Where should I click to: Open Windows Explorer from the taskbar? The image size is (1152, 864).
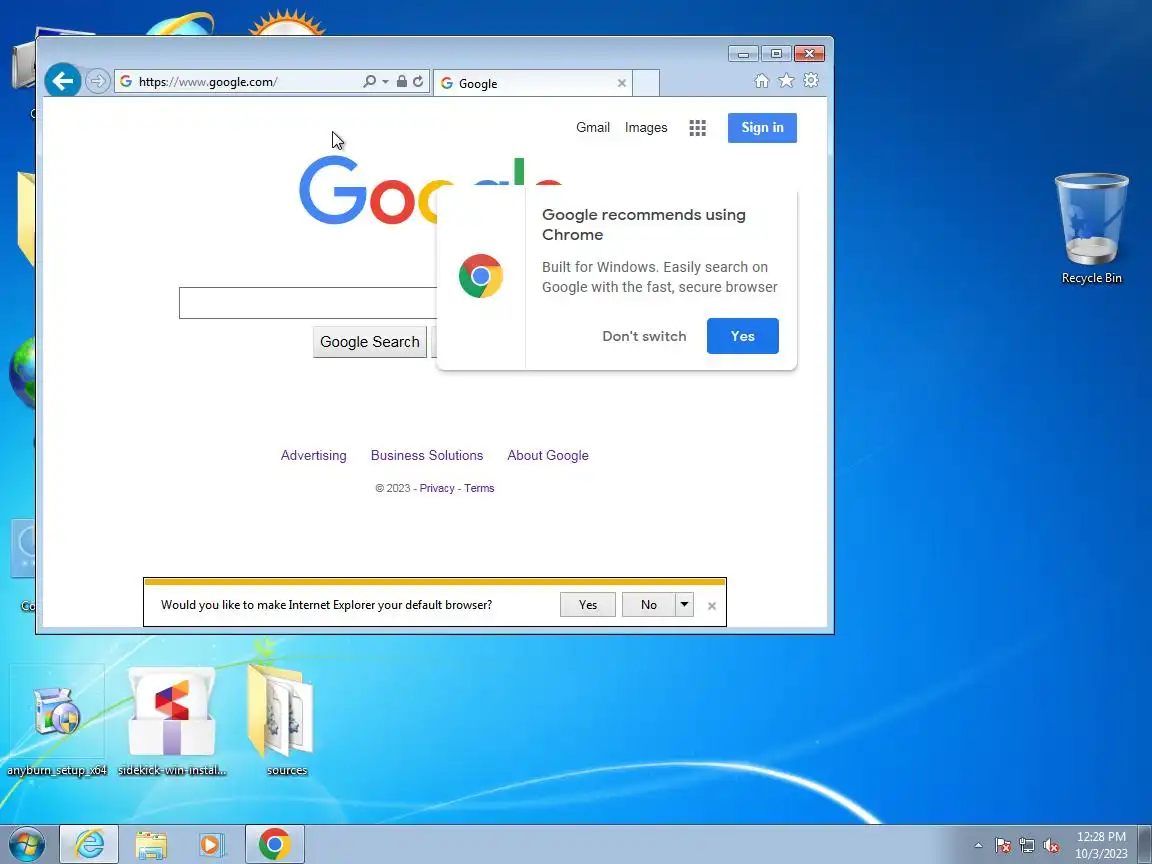(x=151, y=845)
